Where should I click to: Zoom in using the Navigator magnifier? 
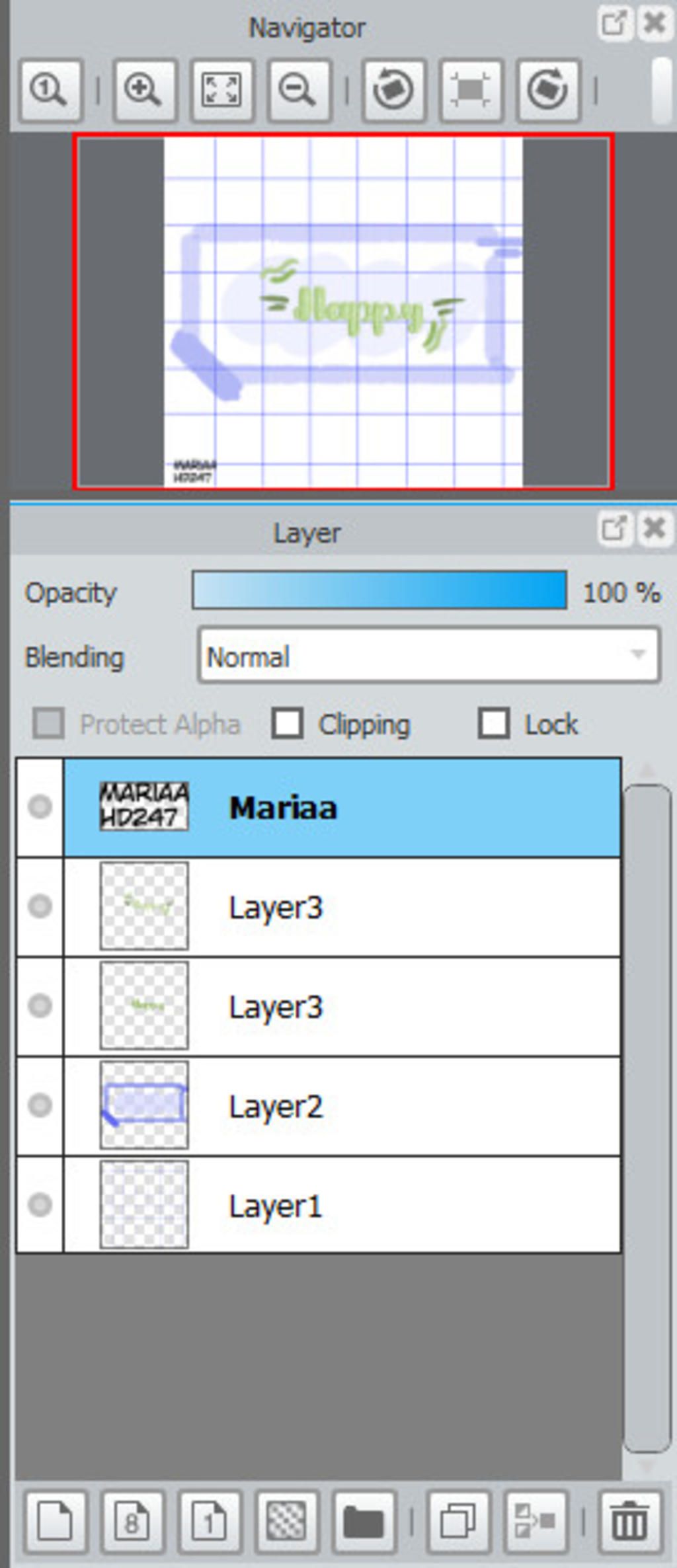(144, 90)
